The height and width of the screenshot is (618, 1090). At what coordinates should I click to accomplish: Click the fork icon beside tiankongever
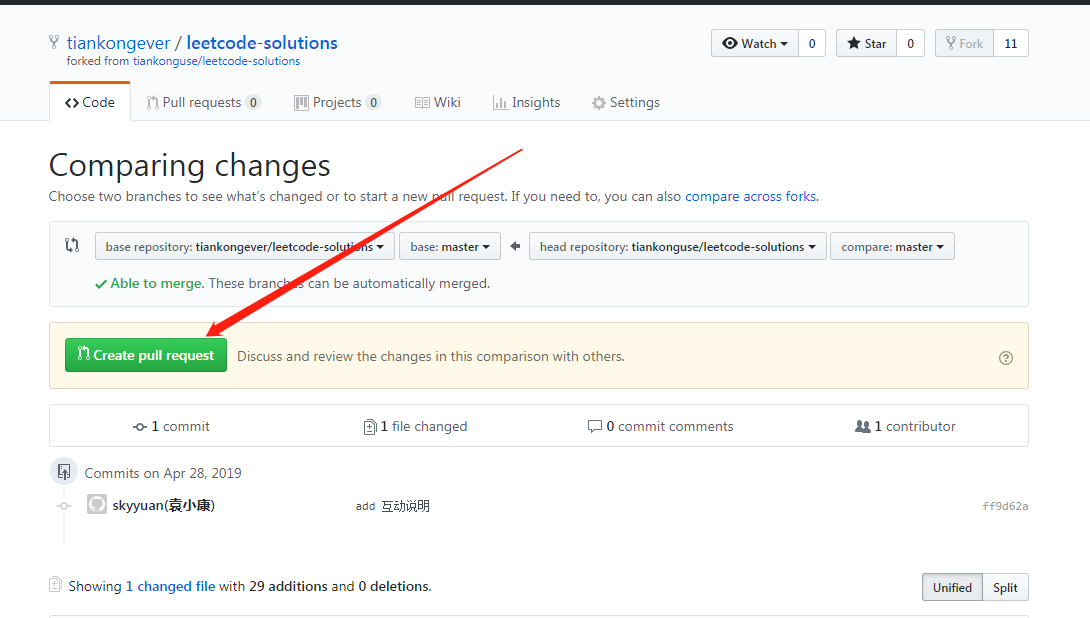pos(54,42)
